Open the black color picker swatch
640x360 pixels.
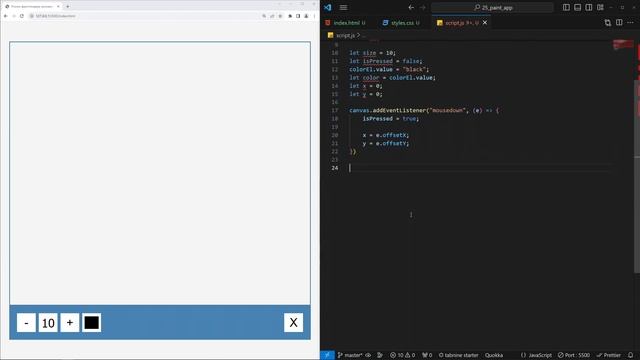click(91, 323)
